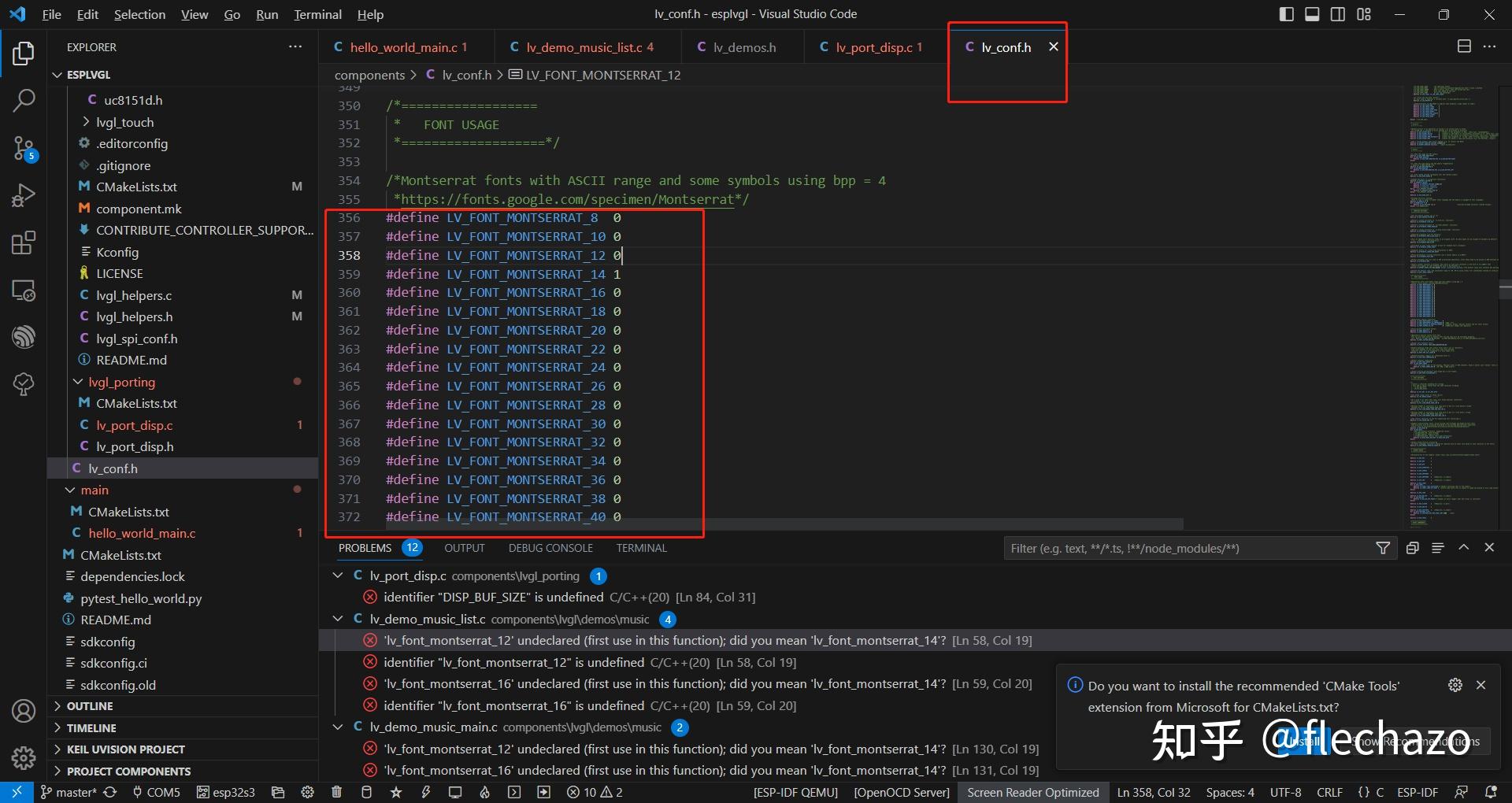The height and width of the screenshot is (803, 1512).
Task: Toggle Screen Reader Optimized status item
Action: coord(1032,792)
